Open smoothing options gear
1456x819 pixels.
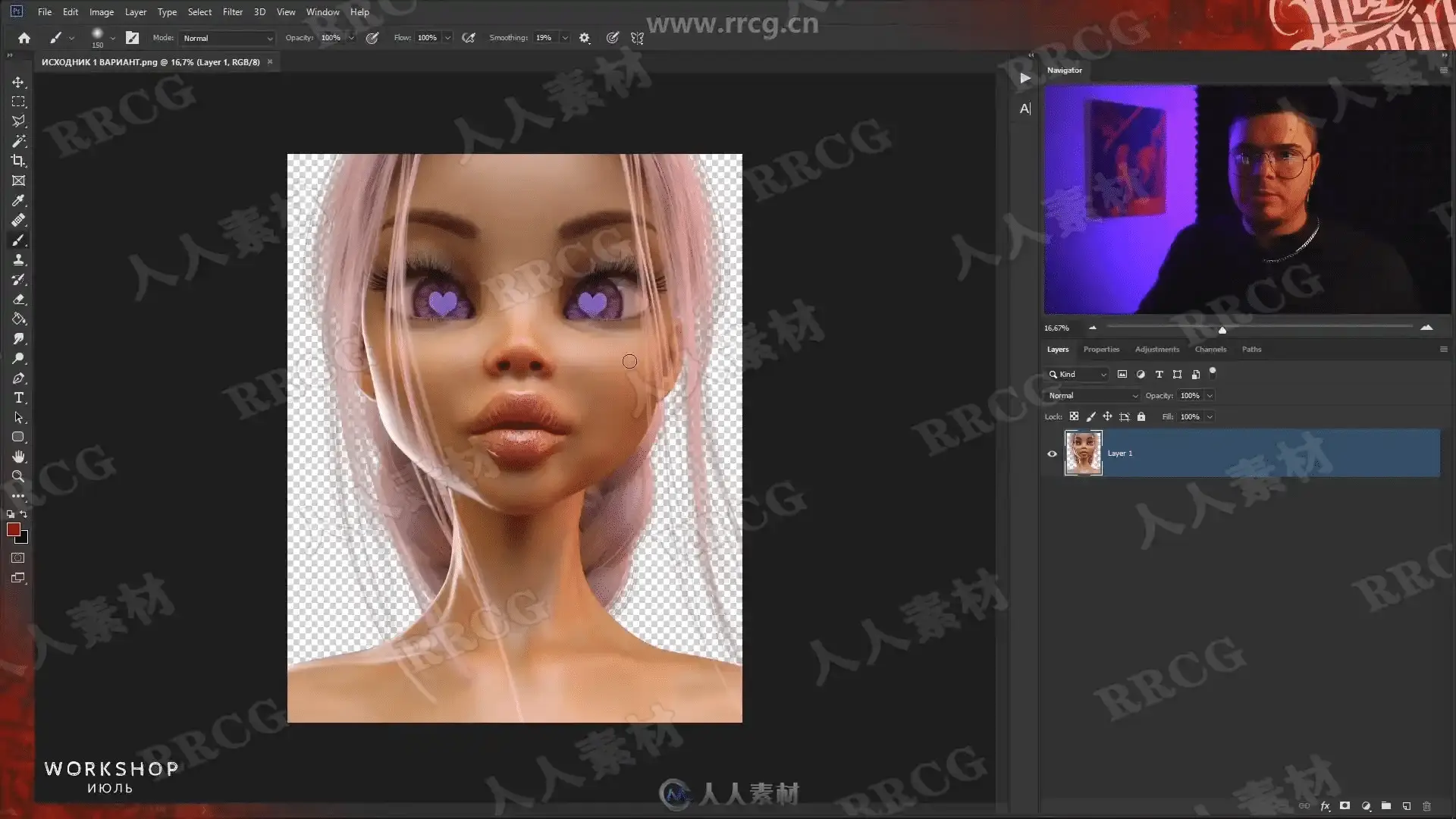[x=584, y=38]
